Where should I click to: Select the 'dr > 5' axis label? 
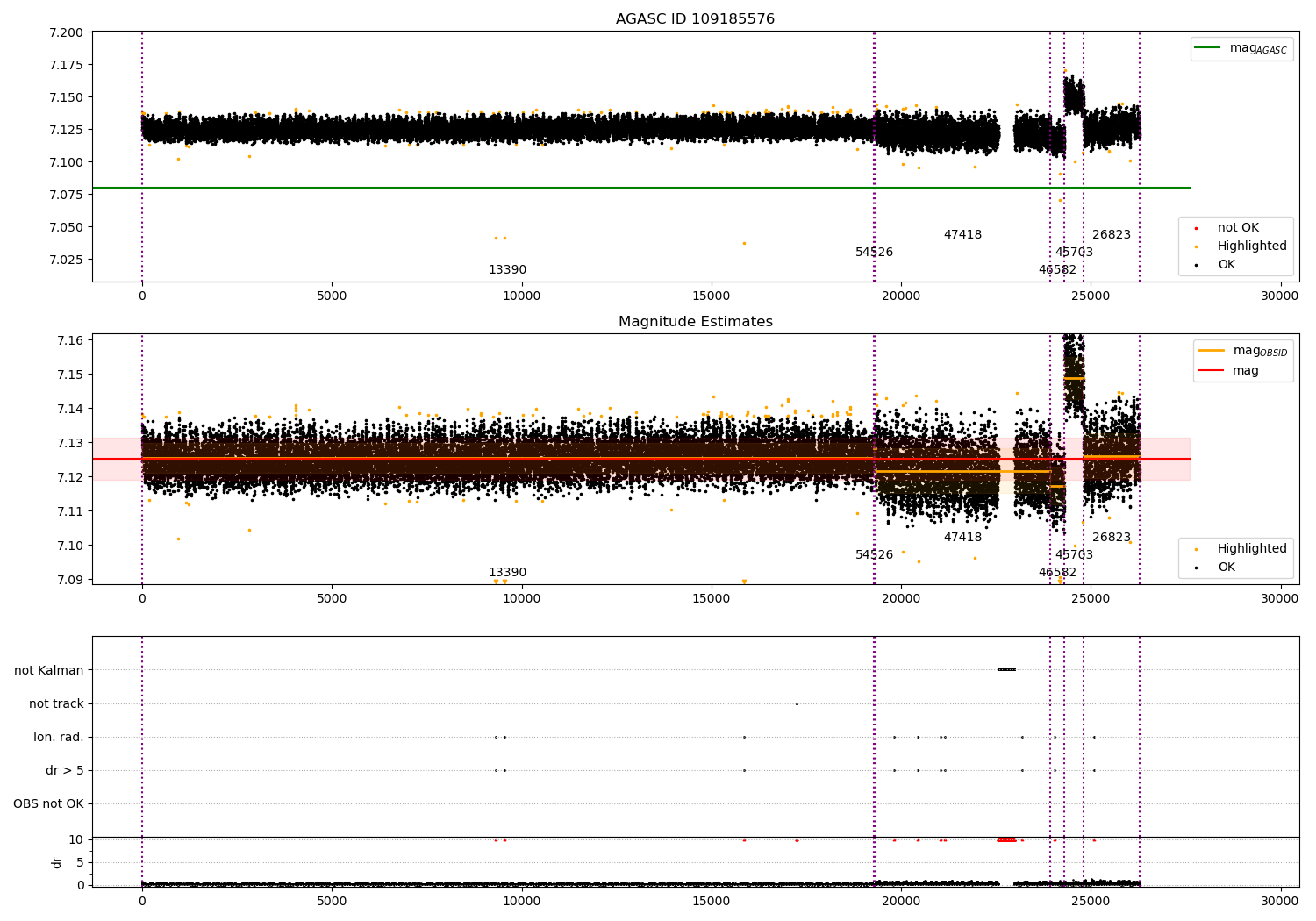tap(65, 770)
